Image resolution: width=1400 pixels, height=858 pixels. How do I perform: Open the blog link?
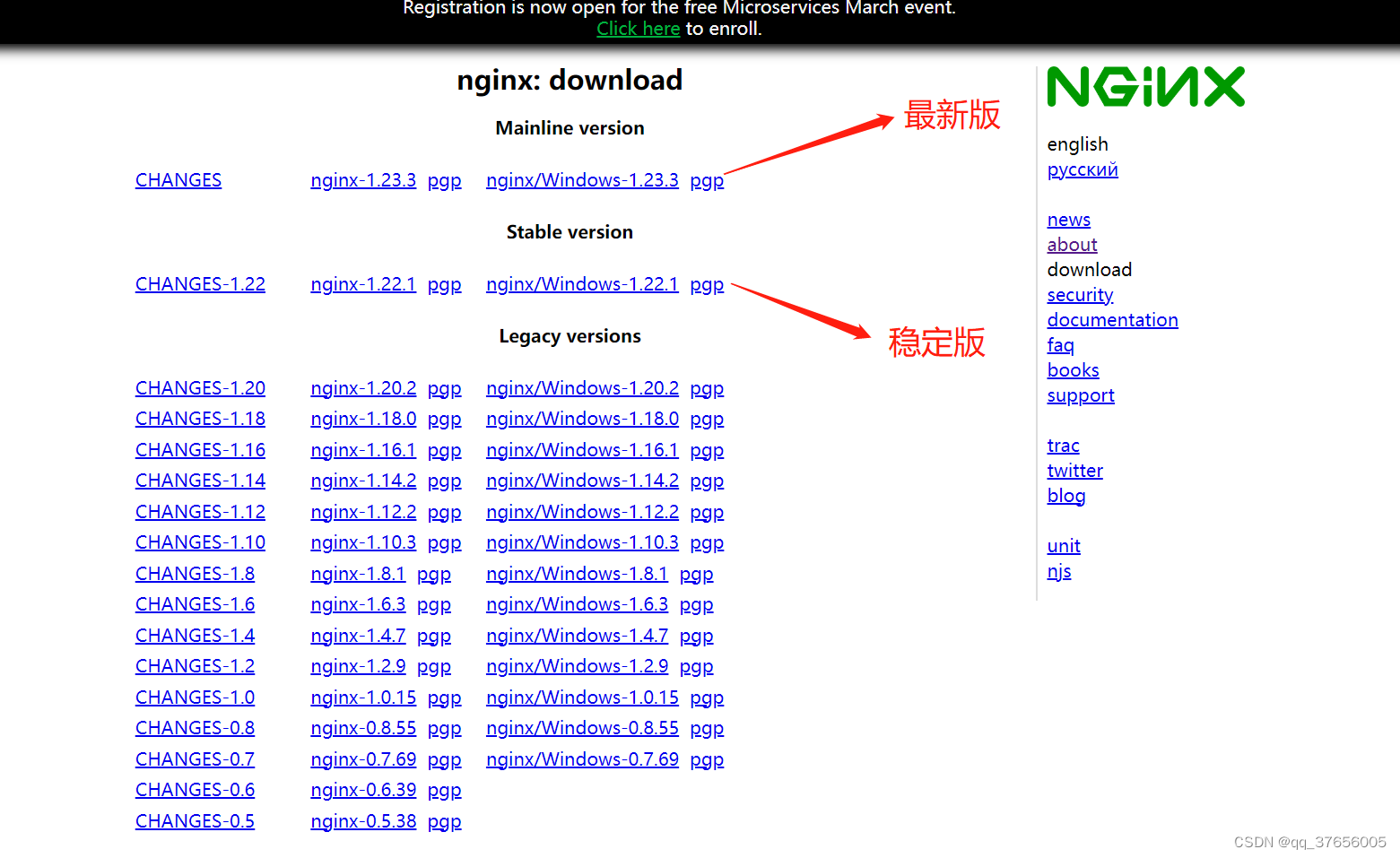[1065, 496]
